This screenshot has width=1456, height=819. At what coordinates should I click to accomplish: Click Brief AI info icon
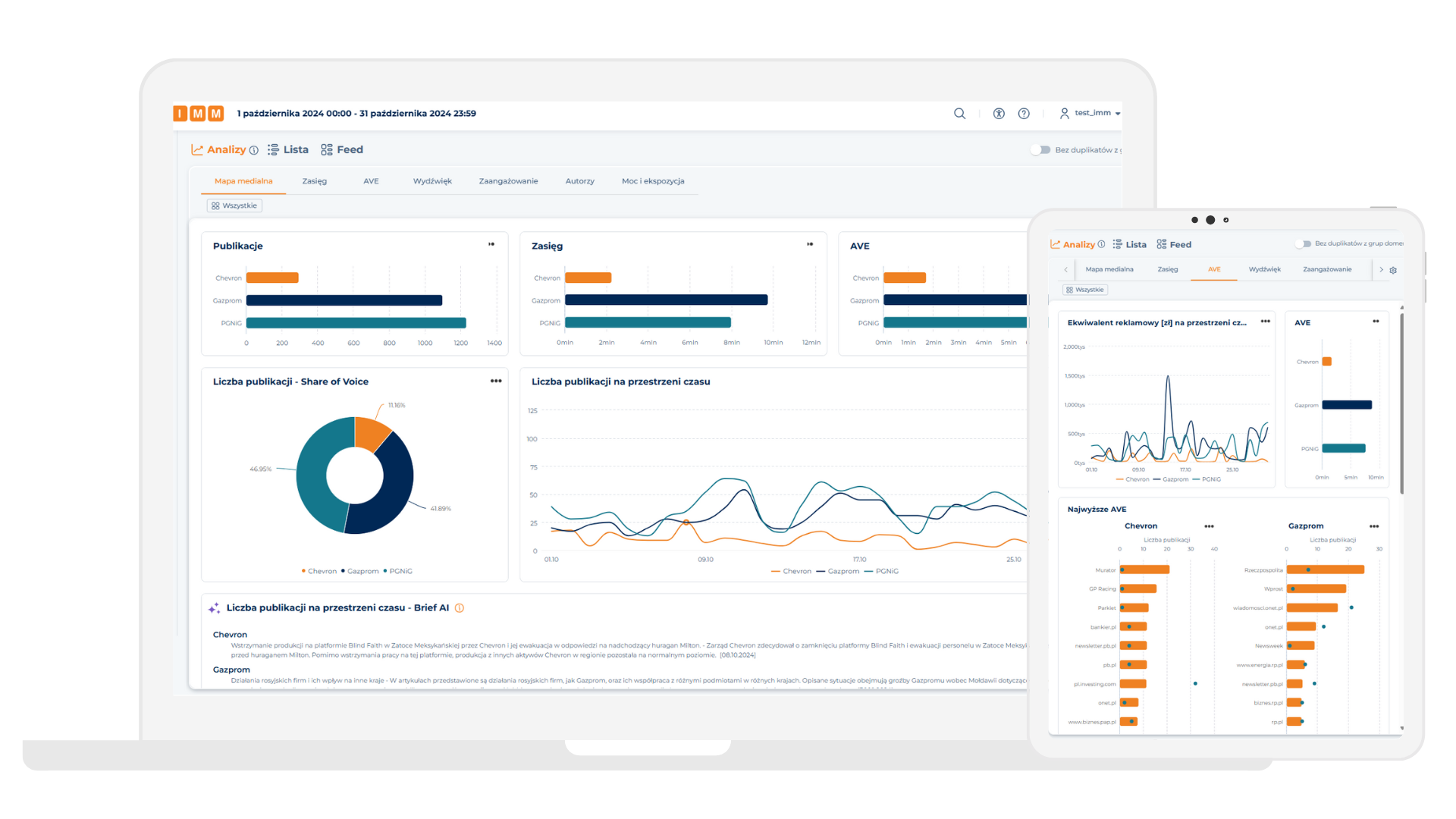460,608
